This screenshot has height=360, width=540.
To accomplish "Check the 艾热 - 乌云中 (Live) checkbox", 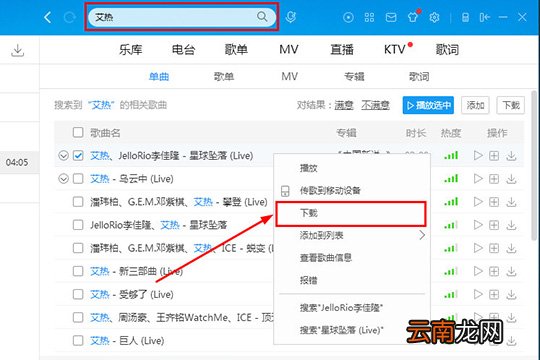I will tap(78, 179).
